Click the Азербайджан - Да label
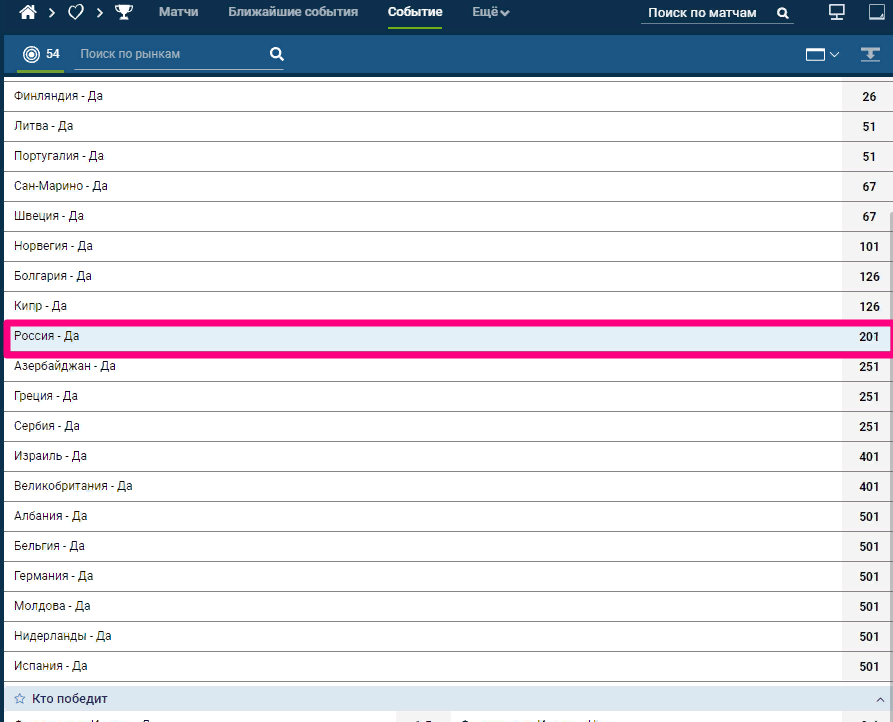 pyautogui.click(x=64, y=366)
